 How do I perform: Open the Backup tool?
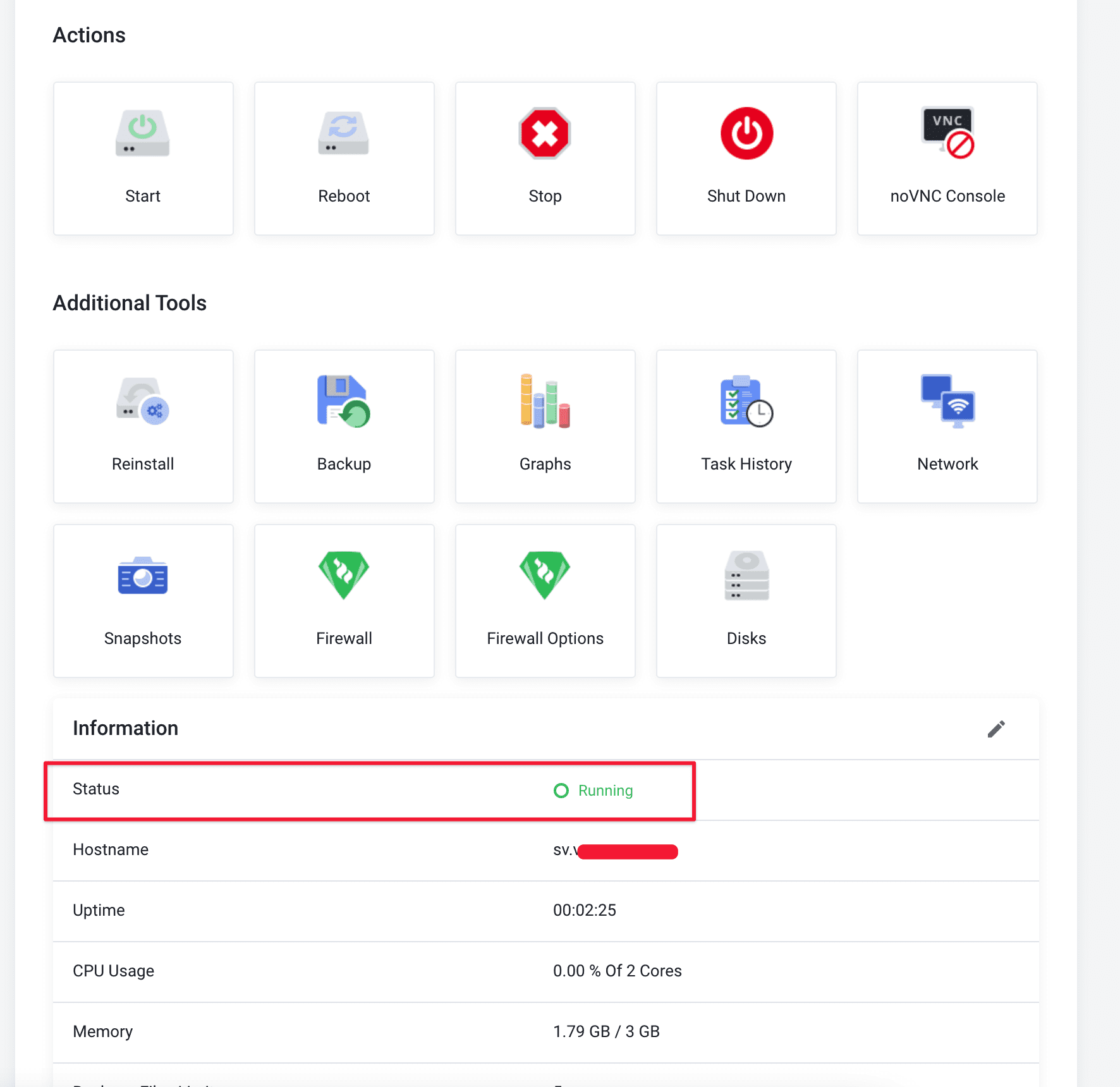344,427
